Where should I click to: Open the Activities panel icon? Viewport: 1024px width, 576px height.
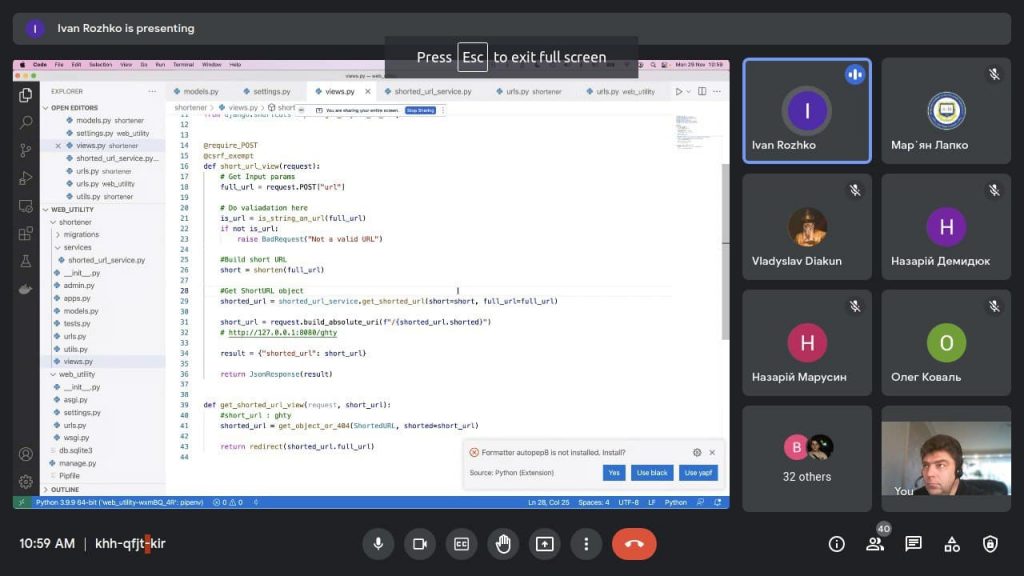click(x=952, y=544)
